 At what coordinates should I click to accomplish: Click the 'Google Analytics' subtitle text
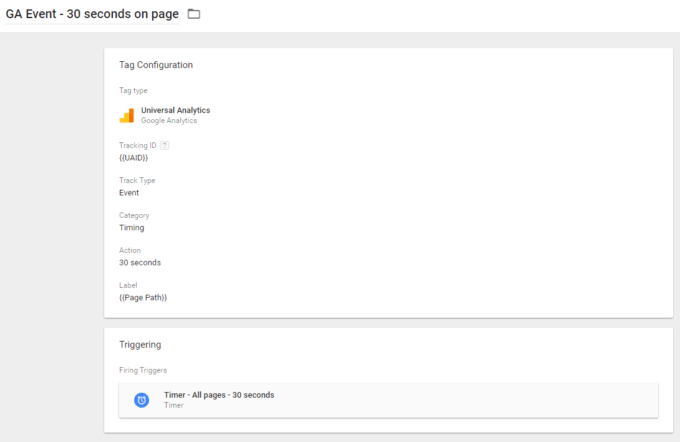coord(169,121)
